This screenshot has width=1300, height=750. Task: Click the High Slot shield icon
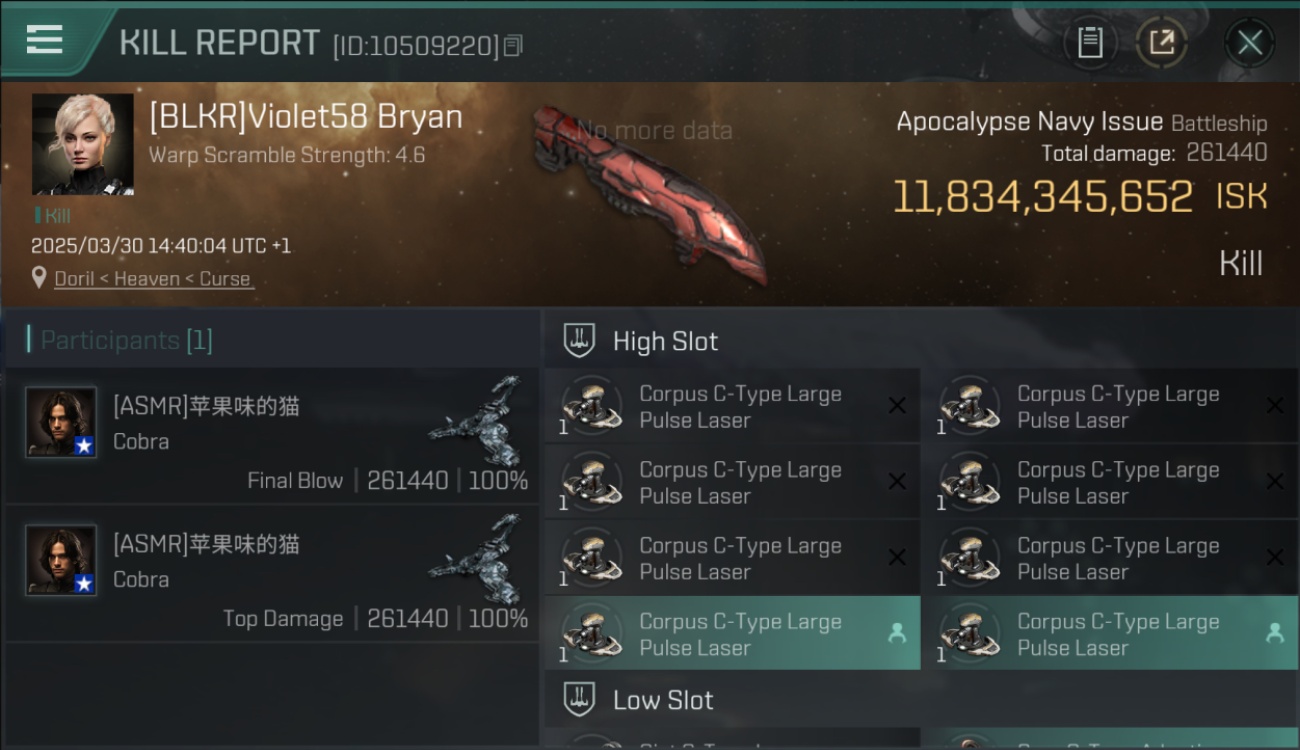point(579,341)
